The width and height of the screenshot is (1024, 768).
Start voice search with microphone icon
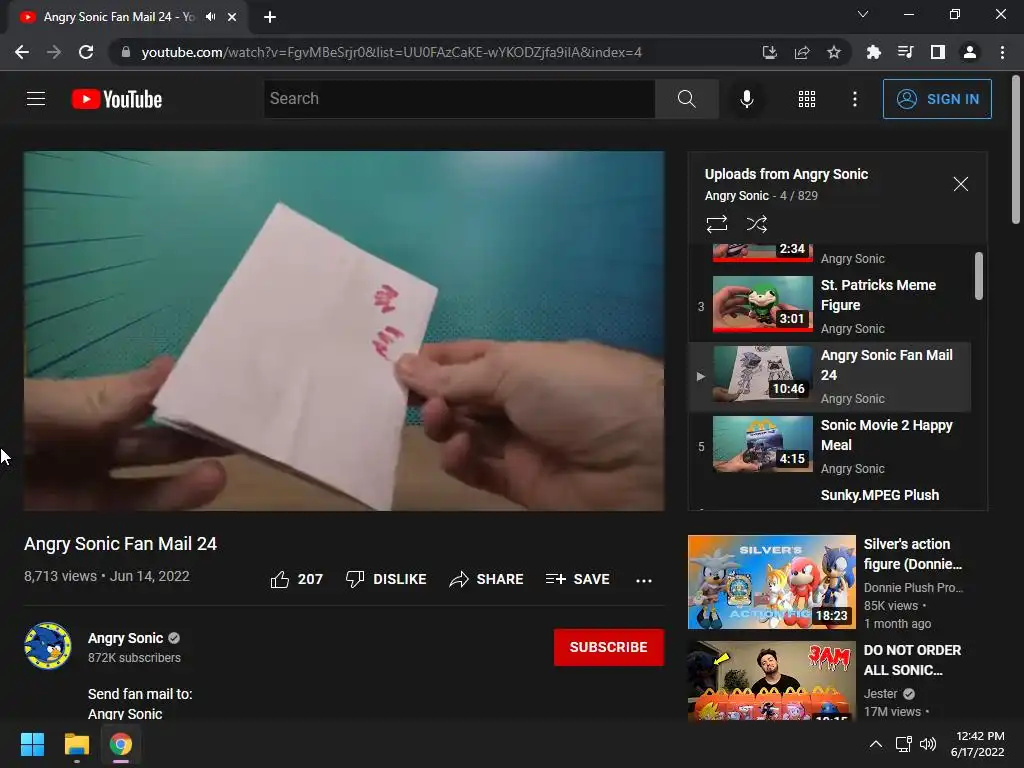(746, 99)
